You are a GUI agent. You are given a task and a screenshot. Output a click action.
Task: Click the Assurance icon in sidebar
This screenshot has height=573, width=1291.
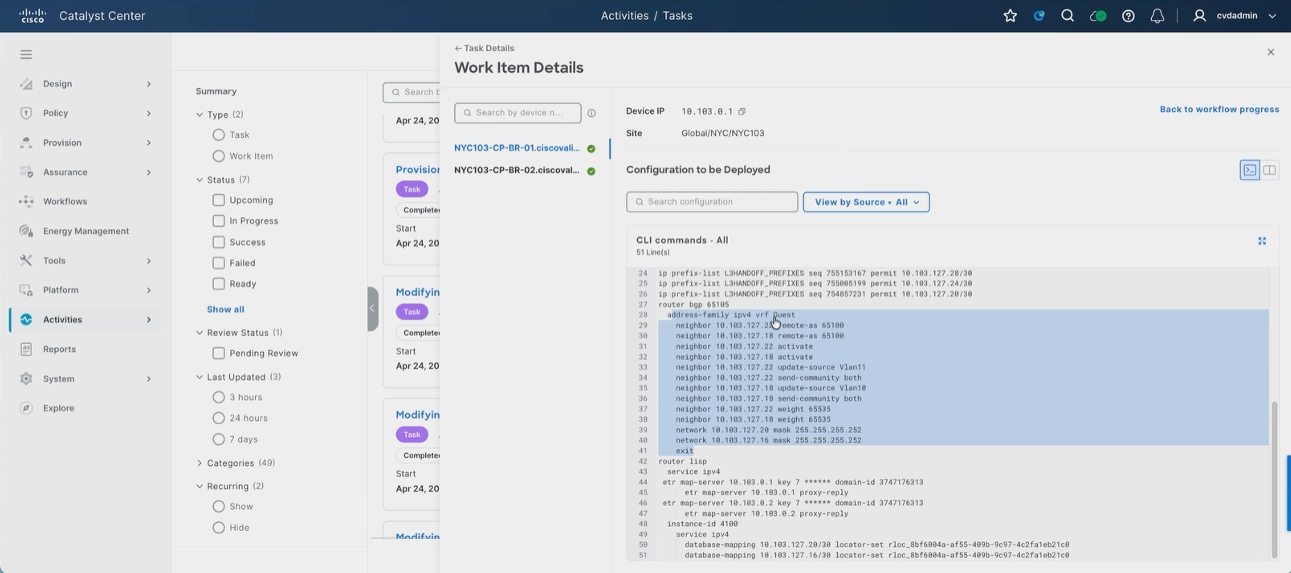26,172
